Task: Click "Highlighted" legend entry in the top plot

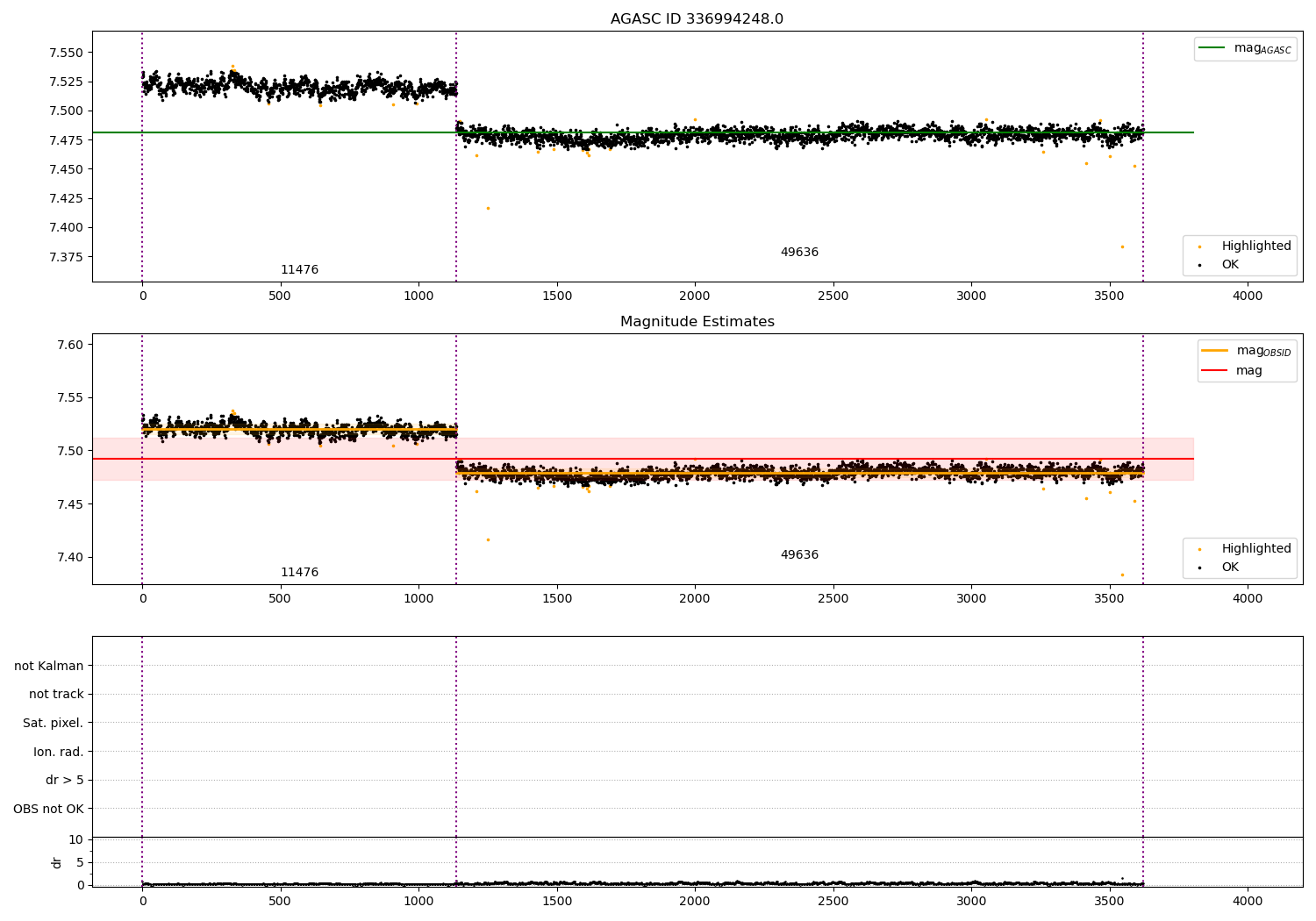Action: [x=1256, y=246]
